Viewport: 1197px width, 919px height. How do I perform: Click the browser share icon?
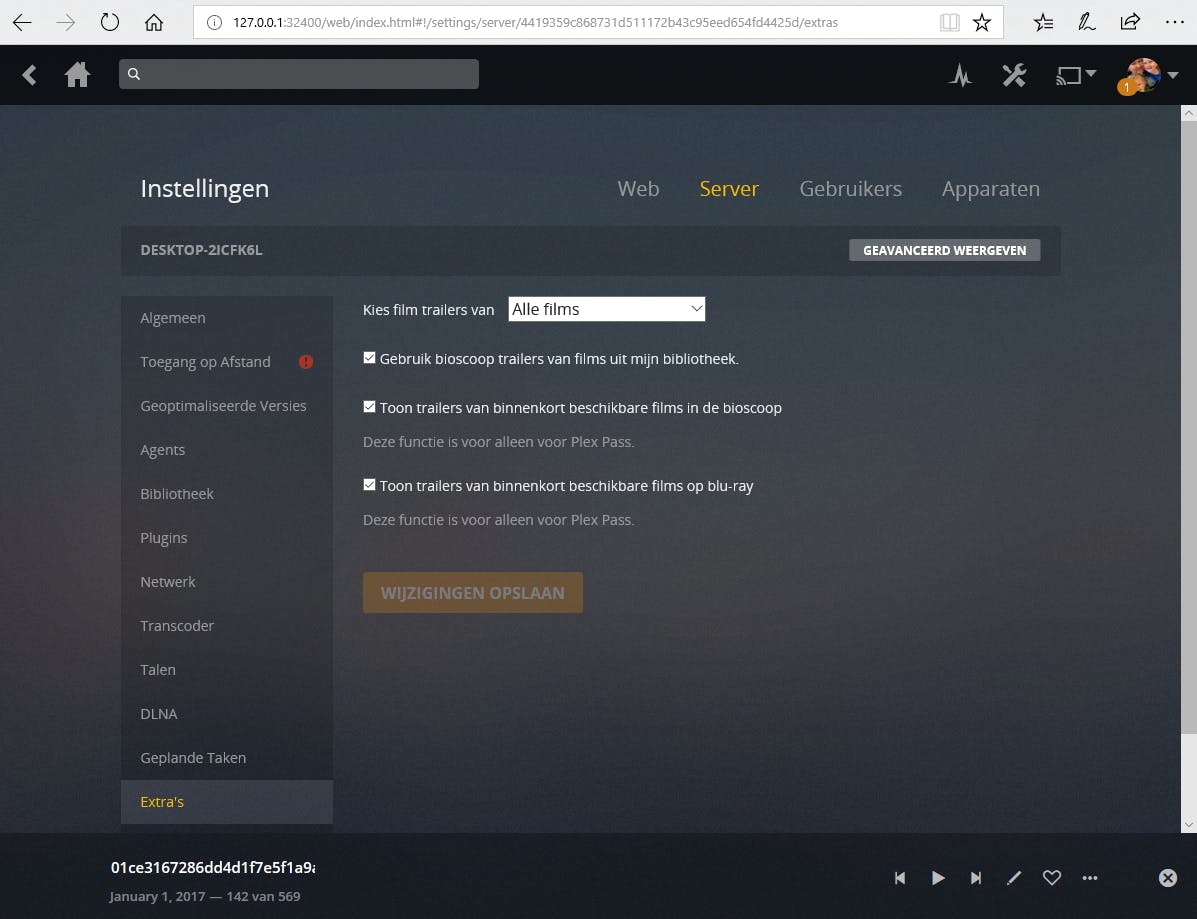pyautogui.click(x=1131, y=22)
